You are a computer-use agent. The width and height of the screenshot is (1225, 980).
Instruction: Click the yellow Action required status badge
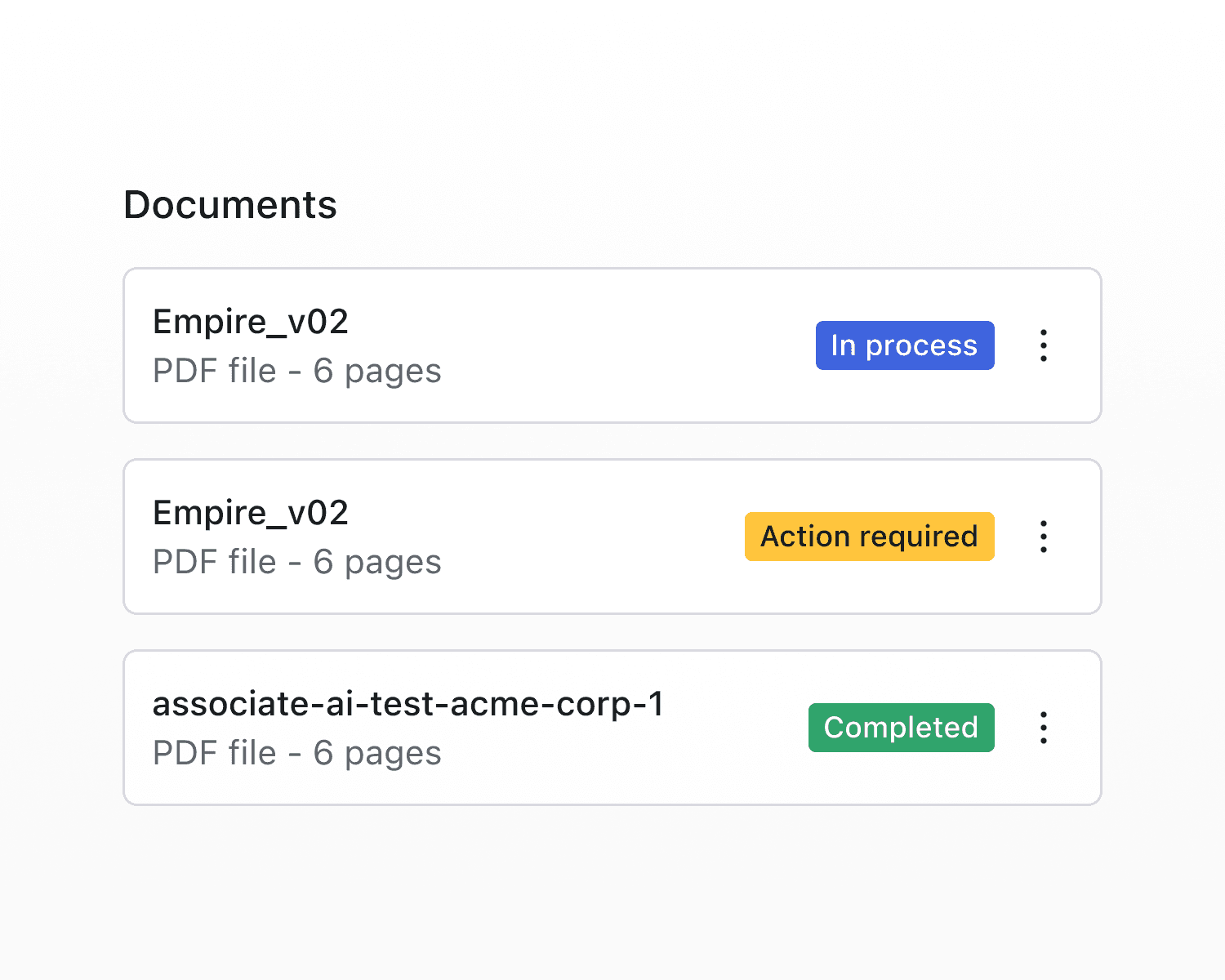point(870,537)
